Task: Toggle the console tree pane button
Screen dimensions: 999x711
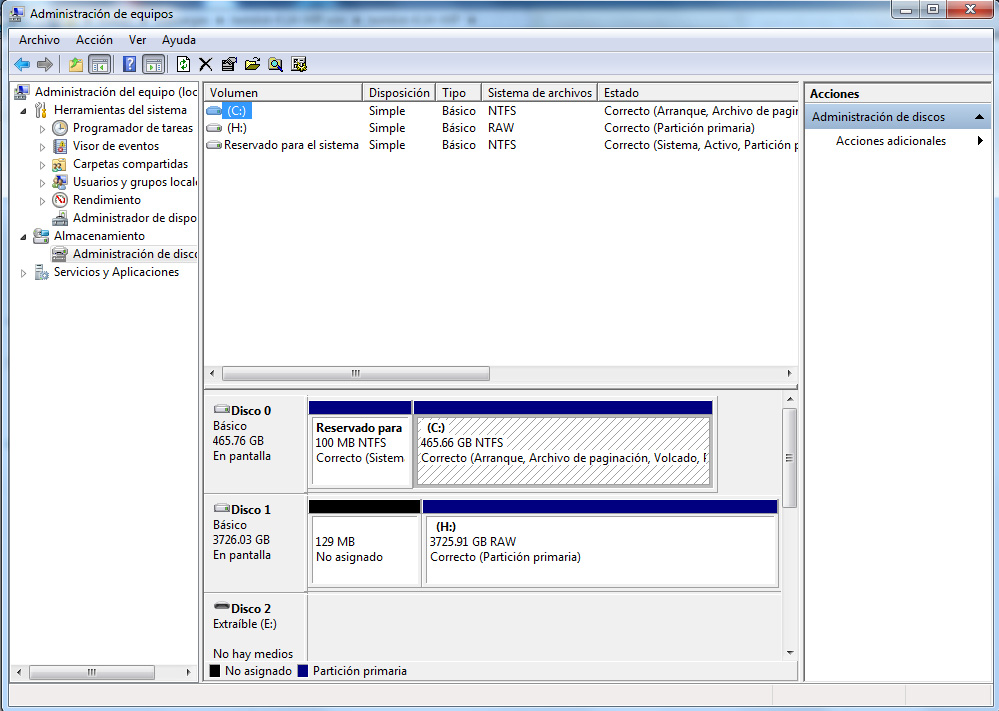Action: pyautogui.click(x=100, y=64)
